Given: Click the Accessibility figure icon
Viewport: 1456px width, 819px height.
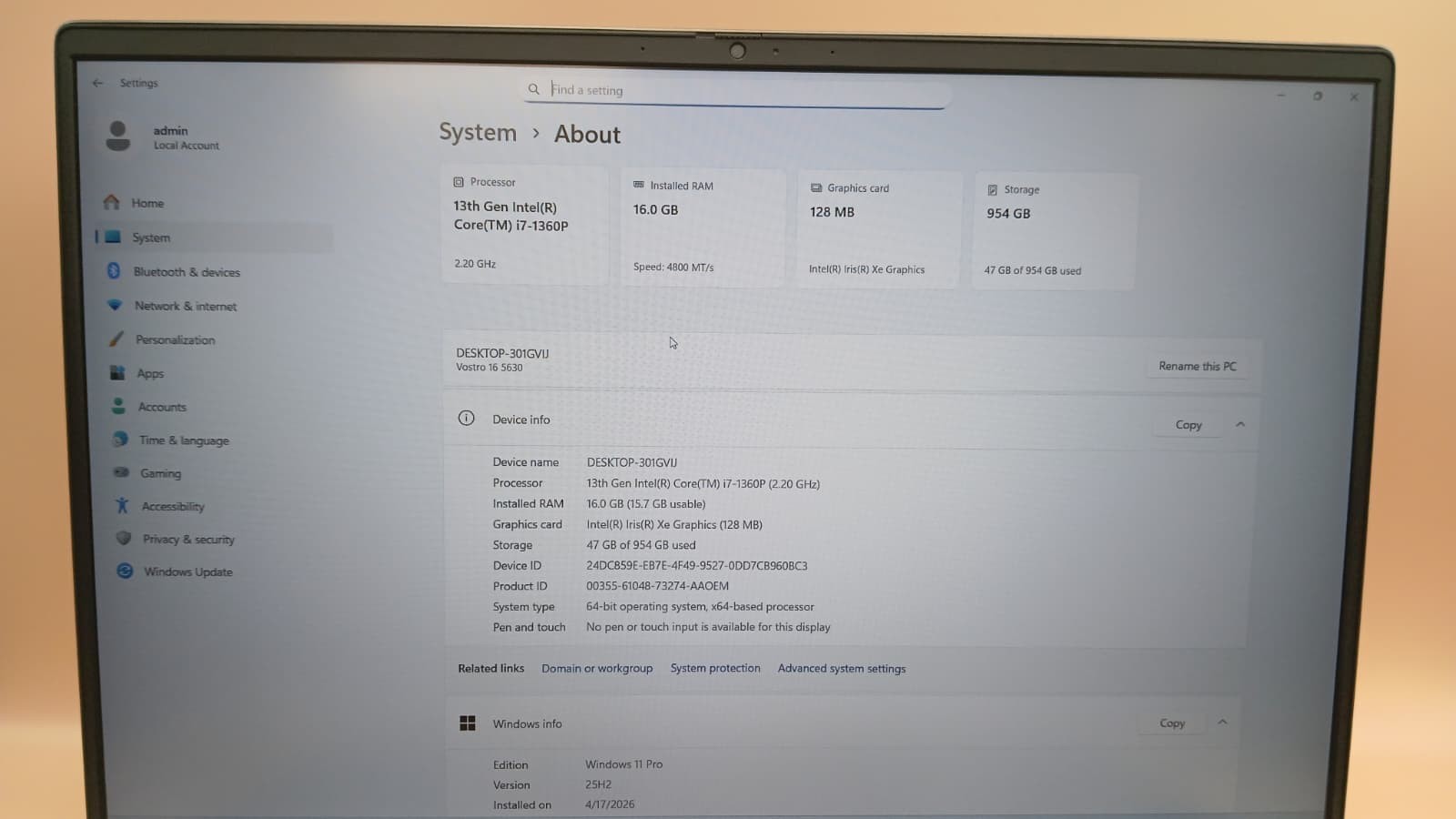Looking at the screenshot, I should pyautogui.click(x=122, y=505).
